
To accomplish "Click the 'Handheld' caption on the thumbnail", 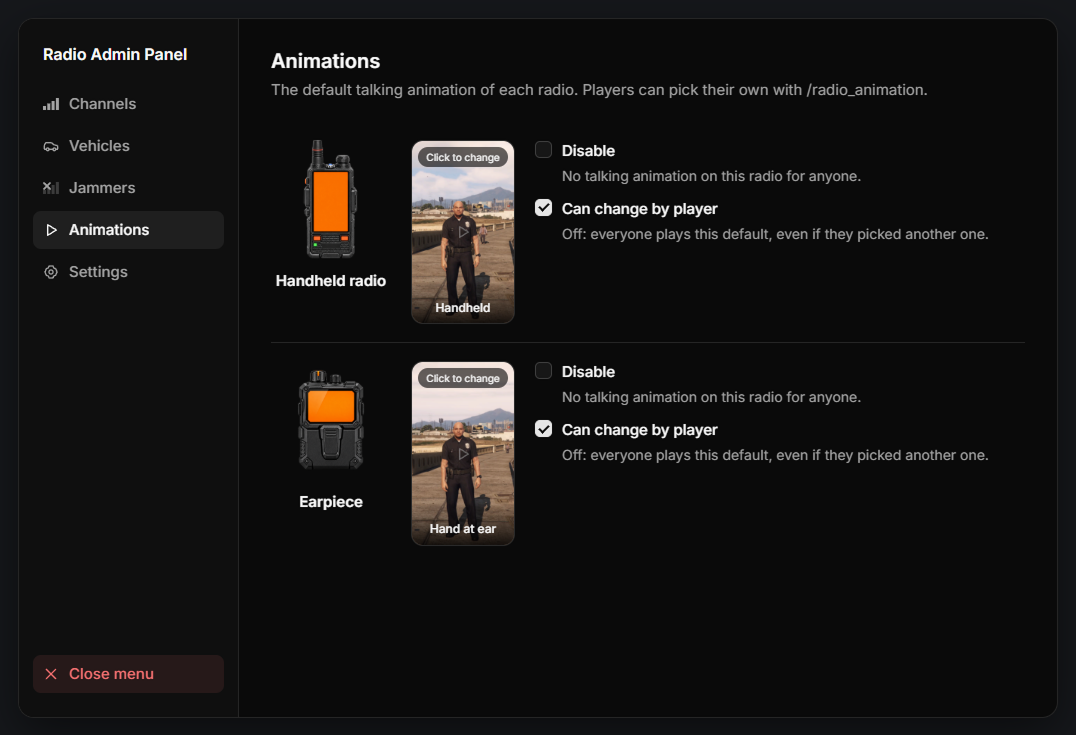I will click(x=463, y=308).
